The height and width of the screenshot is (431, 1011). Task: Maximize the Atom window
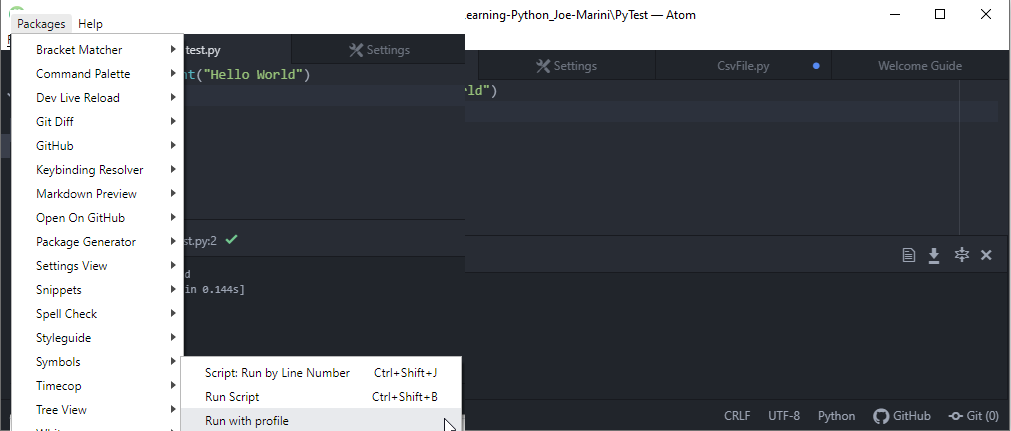940,14
